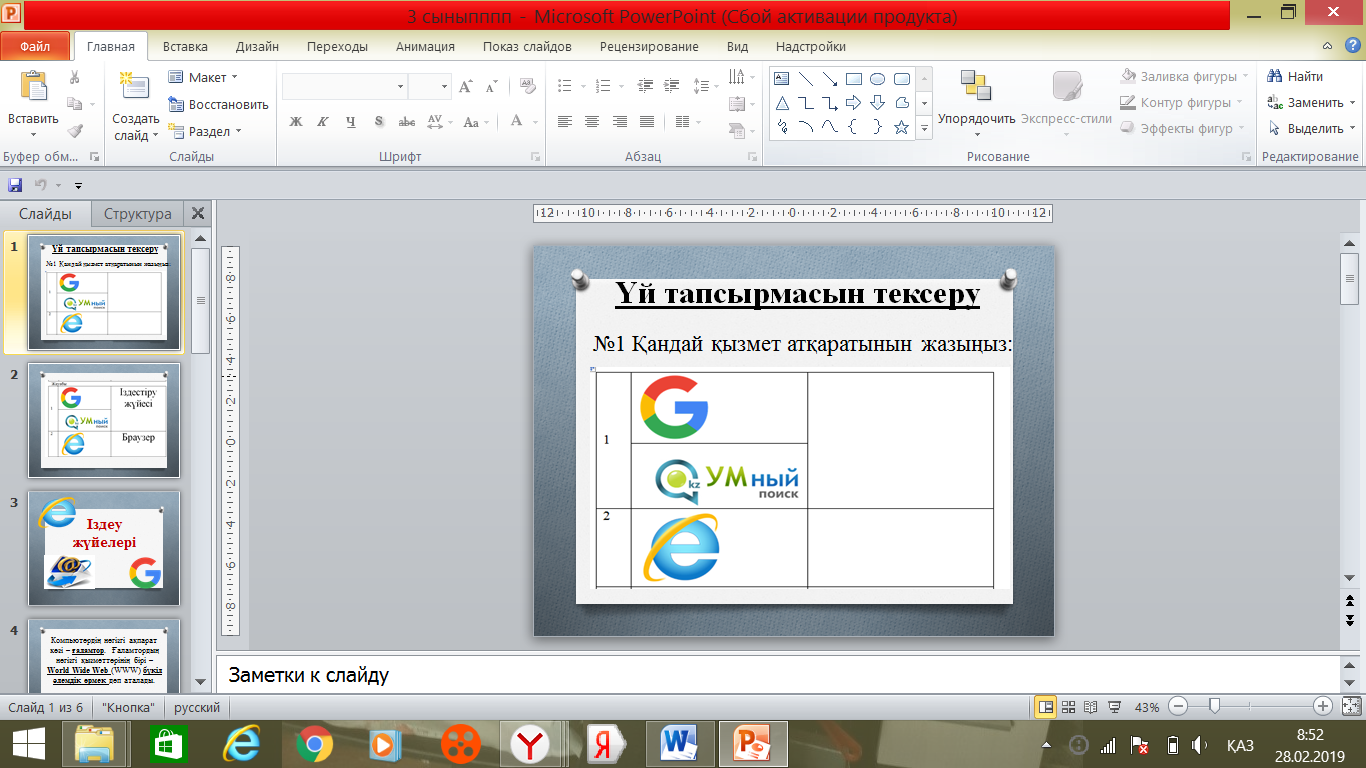Click the Save icon in quick access toolbar

[x=15, y=185]
